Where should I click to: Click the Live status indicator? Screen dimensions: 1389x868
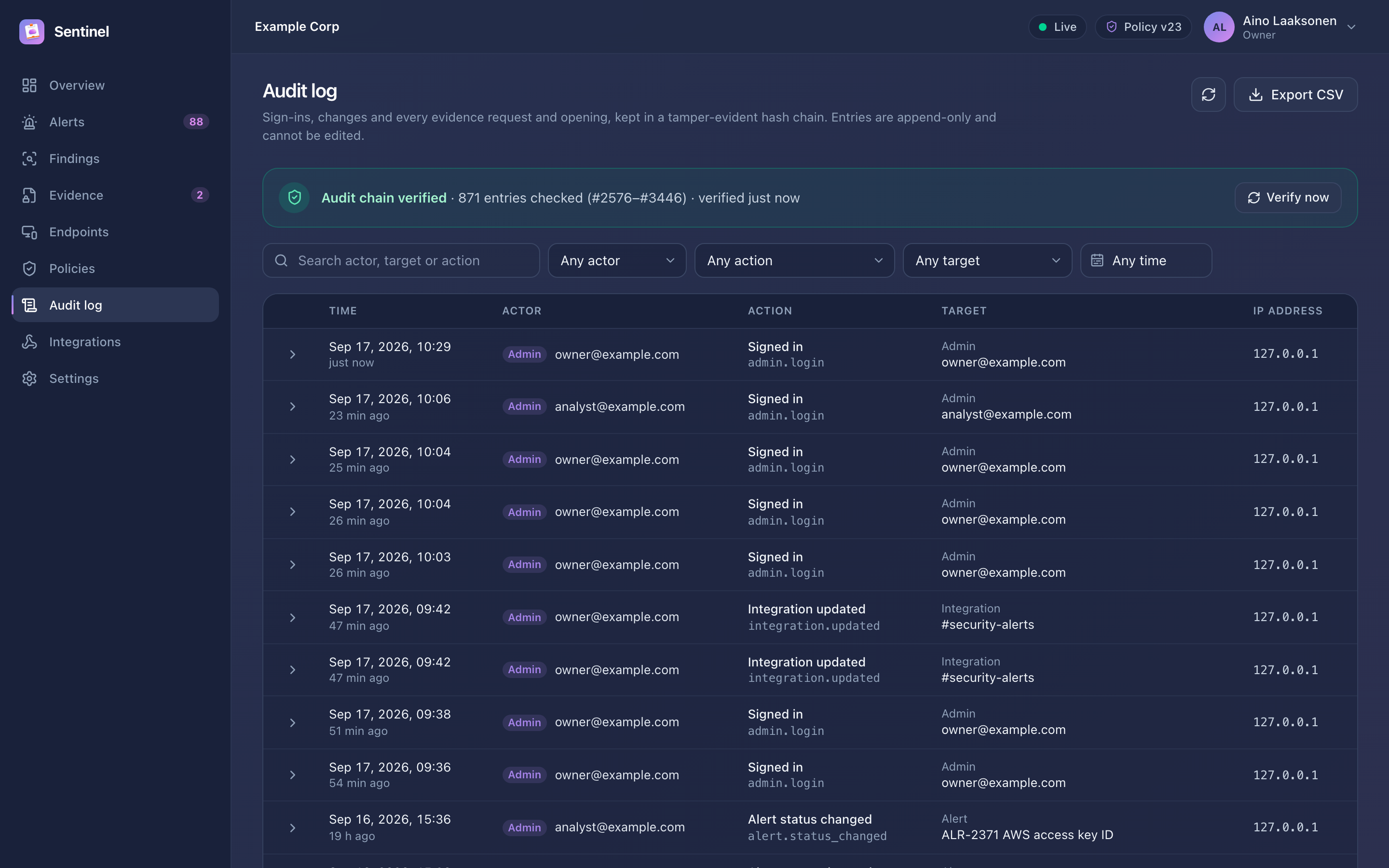coord(1057,27)
